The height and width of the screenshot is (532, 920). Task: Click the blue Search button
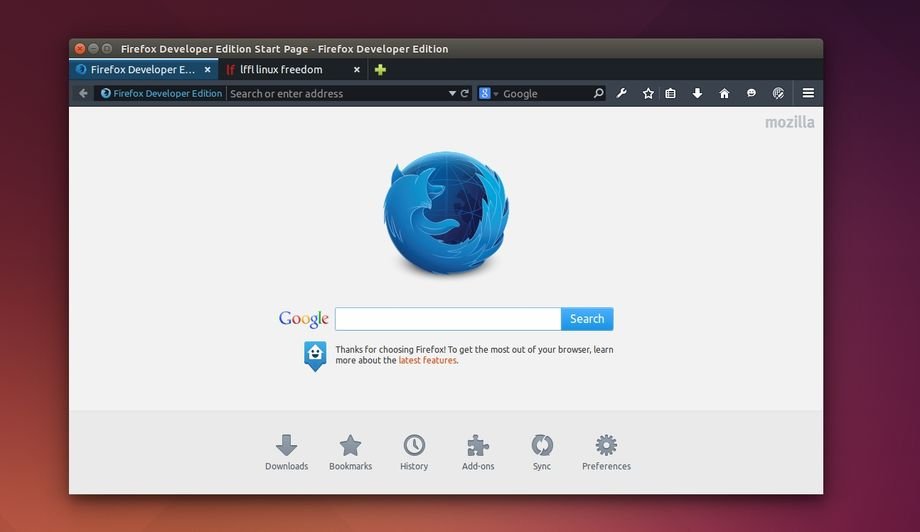point(587,318)
